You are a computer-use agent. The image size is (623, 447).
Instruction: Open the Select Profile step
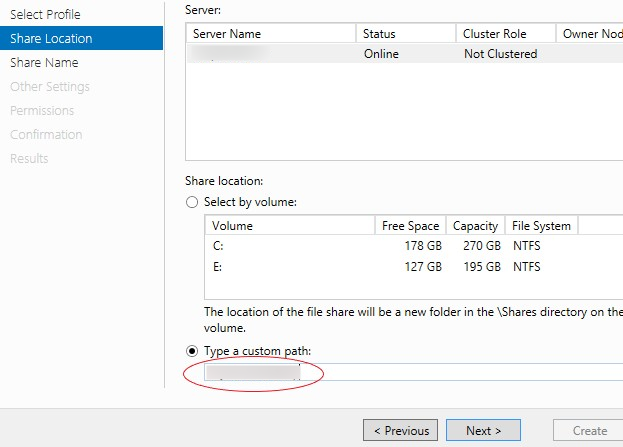[45, 15]
